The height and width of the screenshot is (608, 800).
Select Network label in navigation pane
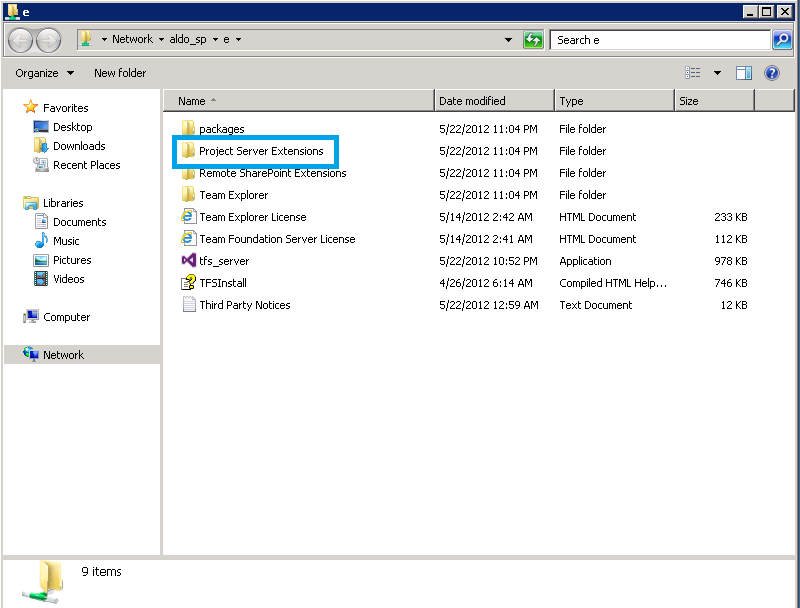point(63,354)
